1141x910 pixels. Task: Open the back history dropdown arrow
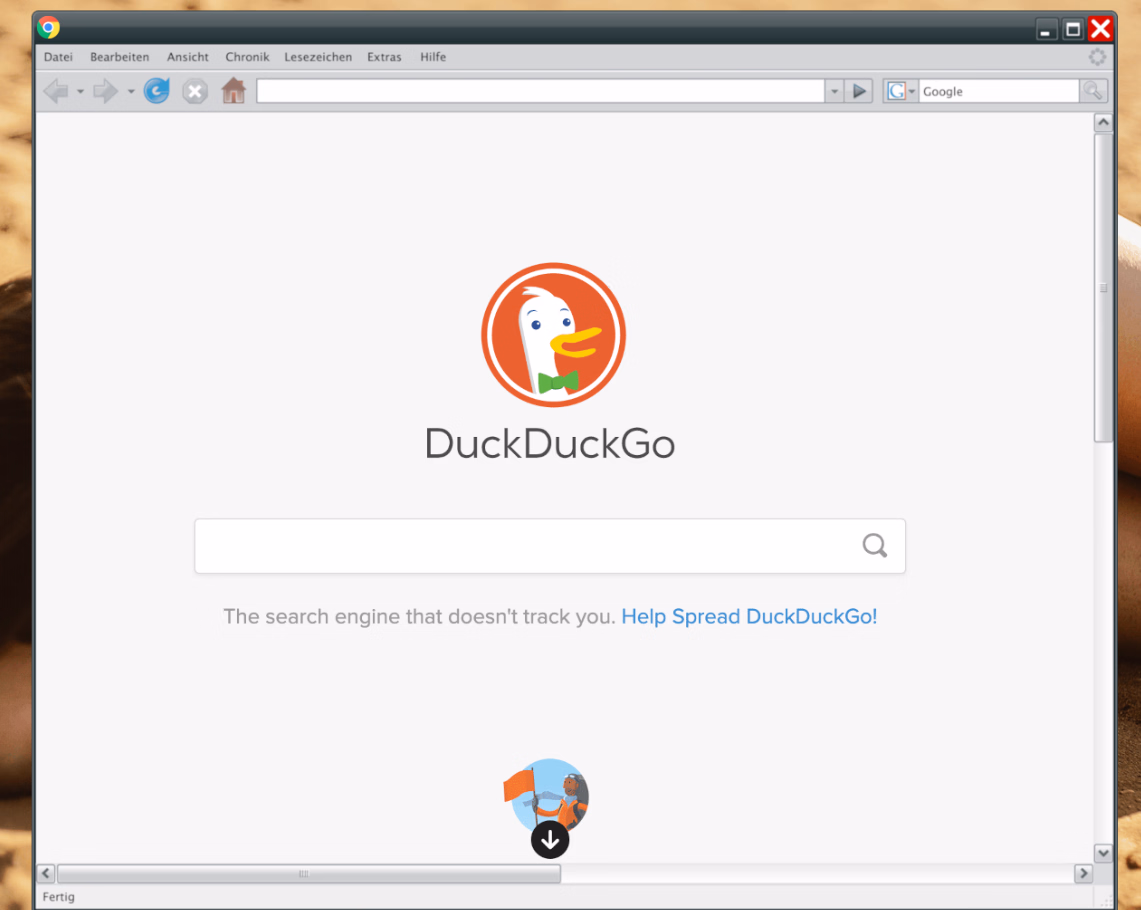click(x=80, y=92)
